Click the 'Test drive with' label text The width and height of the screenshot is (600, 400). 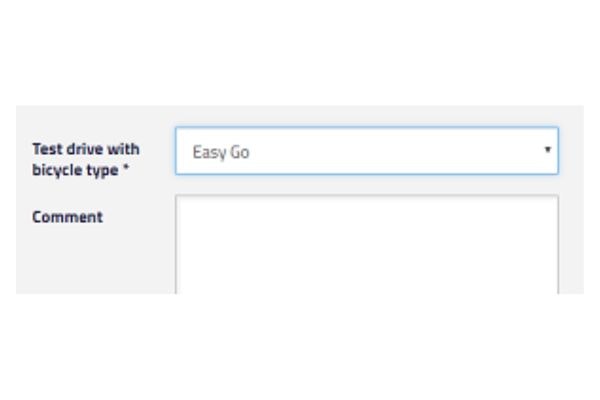pos(86,149)
